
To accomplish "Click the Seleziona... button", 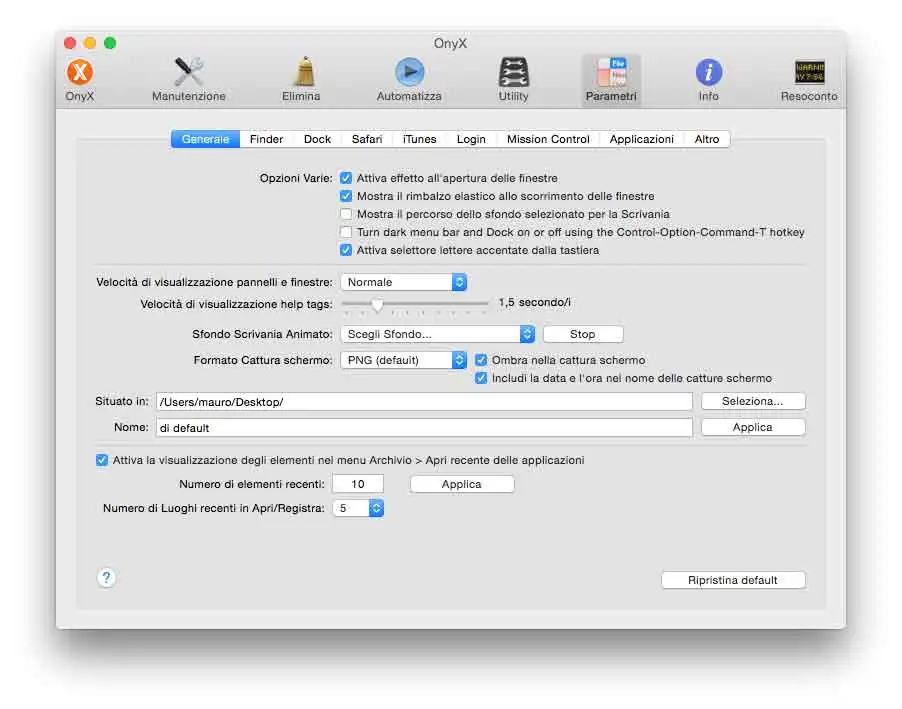I will [x=752, y=402].
